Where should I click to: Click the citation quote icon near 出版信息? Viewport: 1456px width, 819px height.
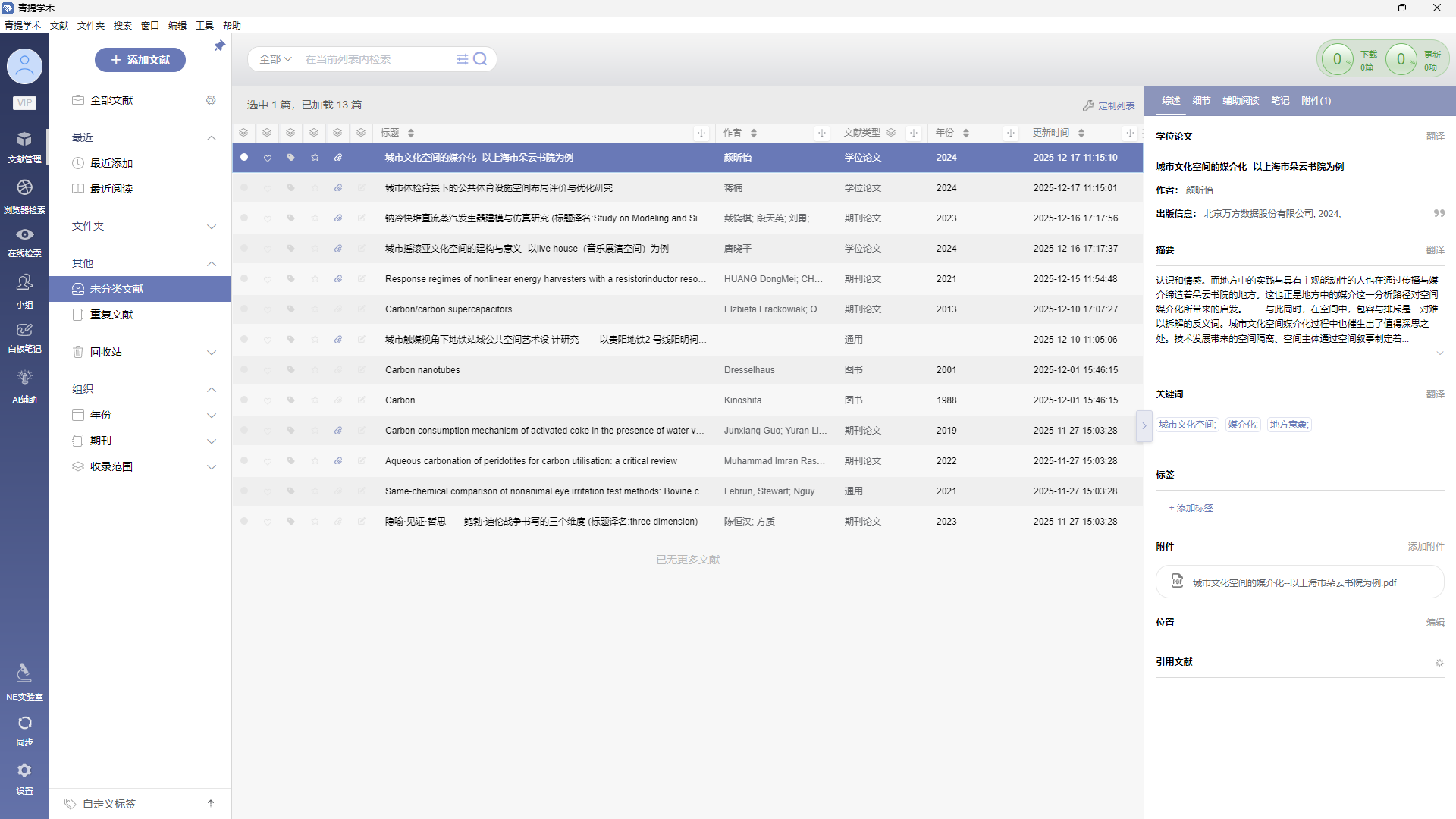pyautogui.click(x=1439, y=214)
